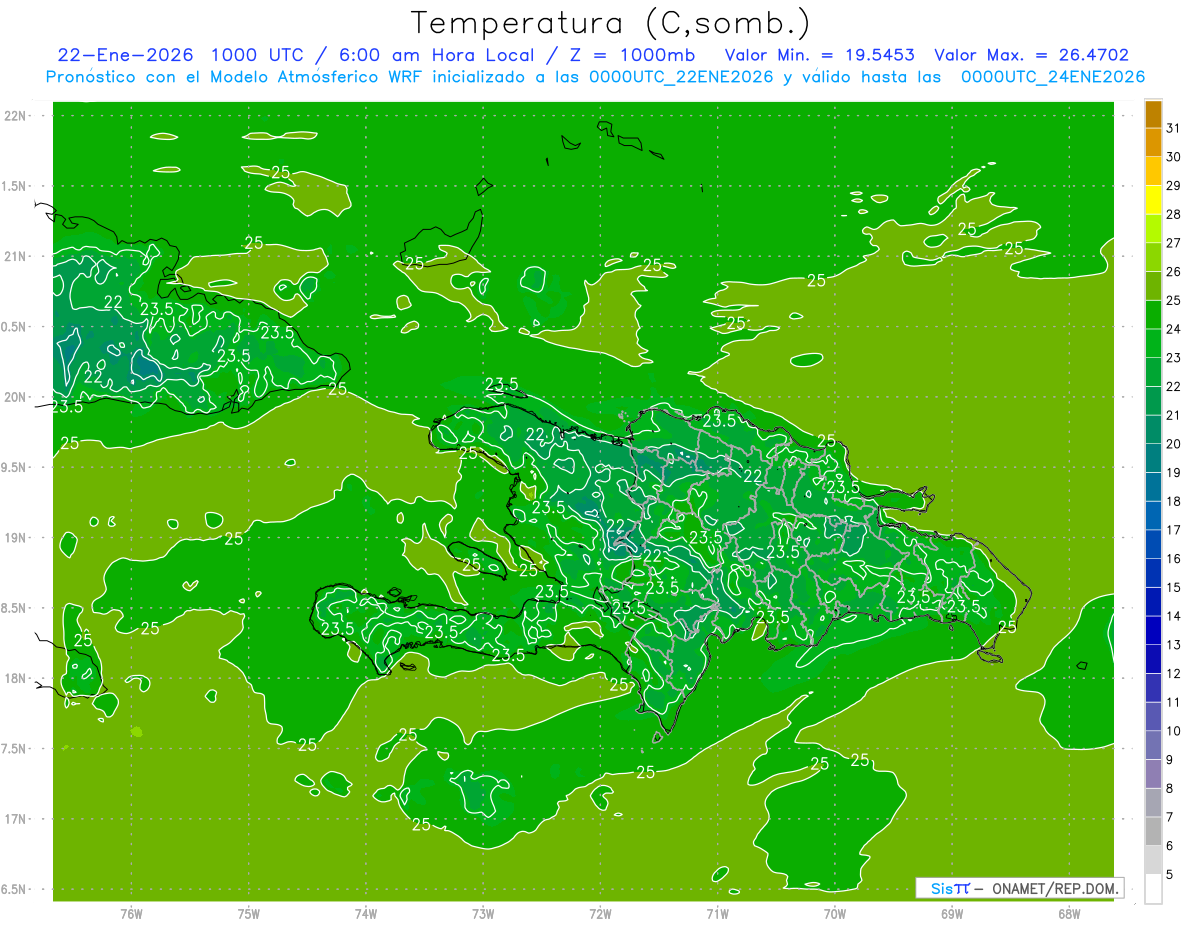The image size is (1200, 927).
Task: Click the white swatch below legend value 5
Action: click(x=1153, y=889)
